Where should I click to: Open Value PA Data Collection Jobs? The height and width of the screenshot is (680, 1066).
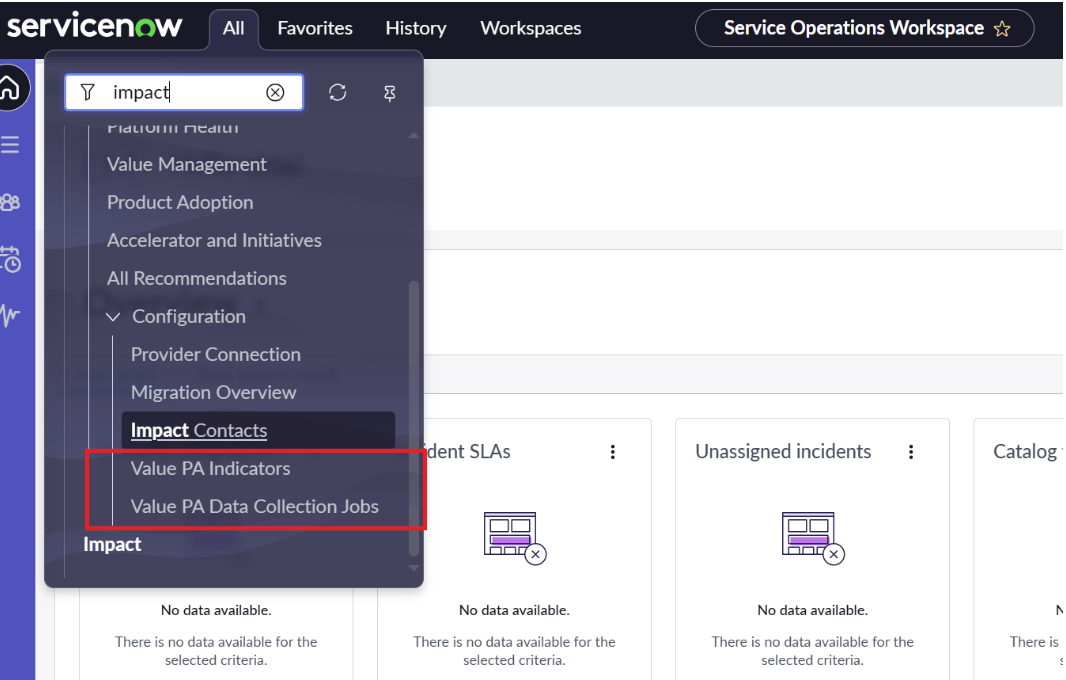(x=254, y=507)
